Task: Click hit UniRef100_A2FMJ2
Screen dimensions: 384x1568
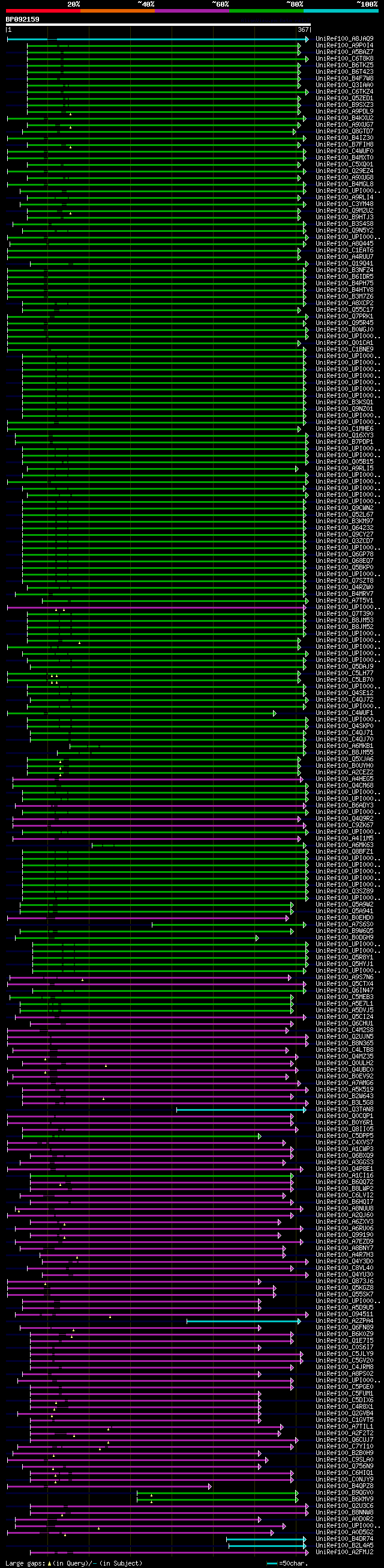Action: [x=344, y=1552]
